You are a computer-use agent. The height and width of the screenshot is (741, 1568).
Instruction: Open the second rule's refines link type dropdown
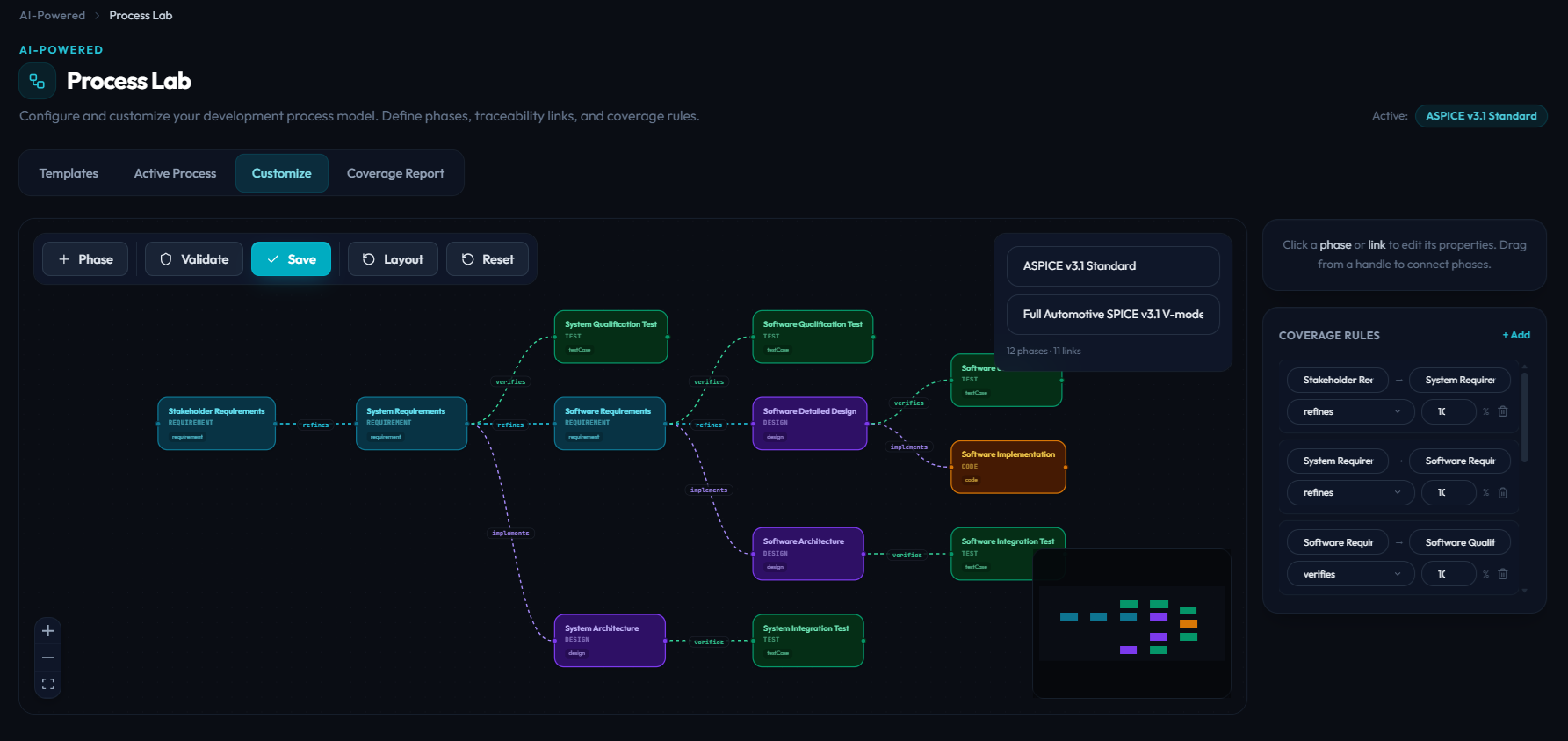click(x=1351, y=492)
